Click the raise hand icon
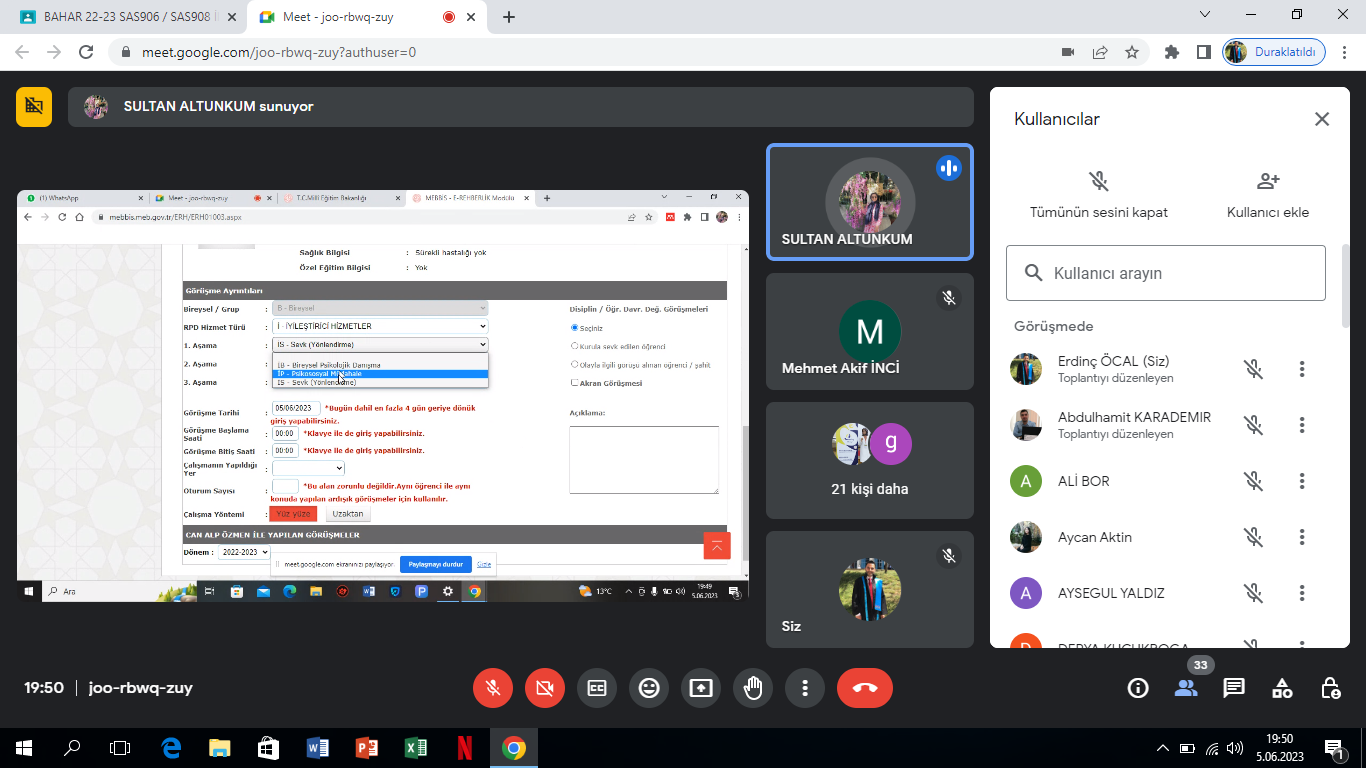The width and height of the screenshot is (1366, 768). [x=753, y=688]
